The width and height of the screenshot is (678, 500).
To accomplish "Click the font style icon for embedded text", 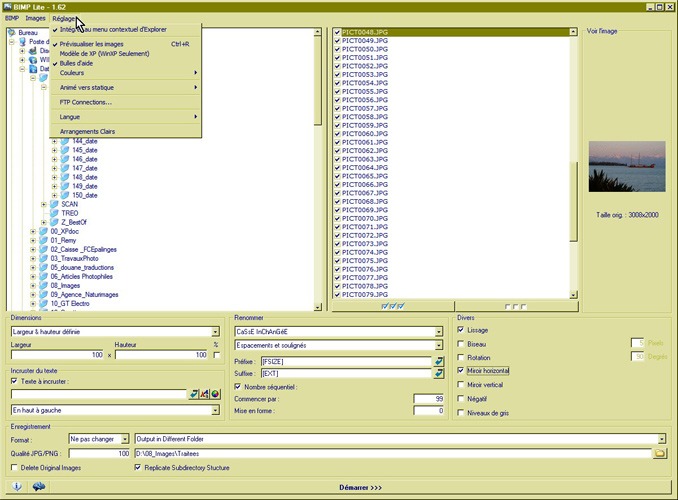I will [205, 393].
